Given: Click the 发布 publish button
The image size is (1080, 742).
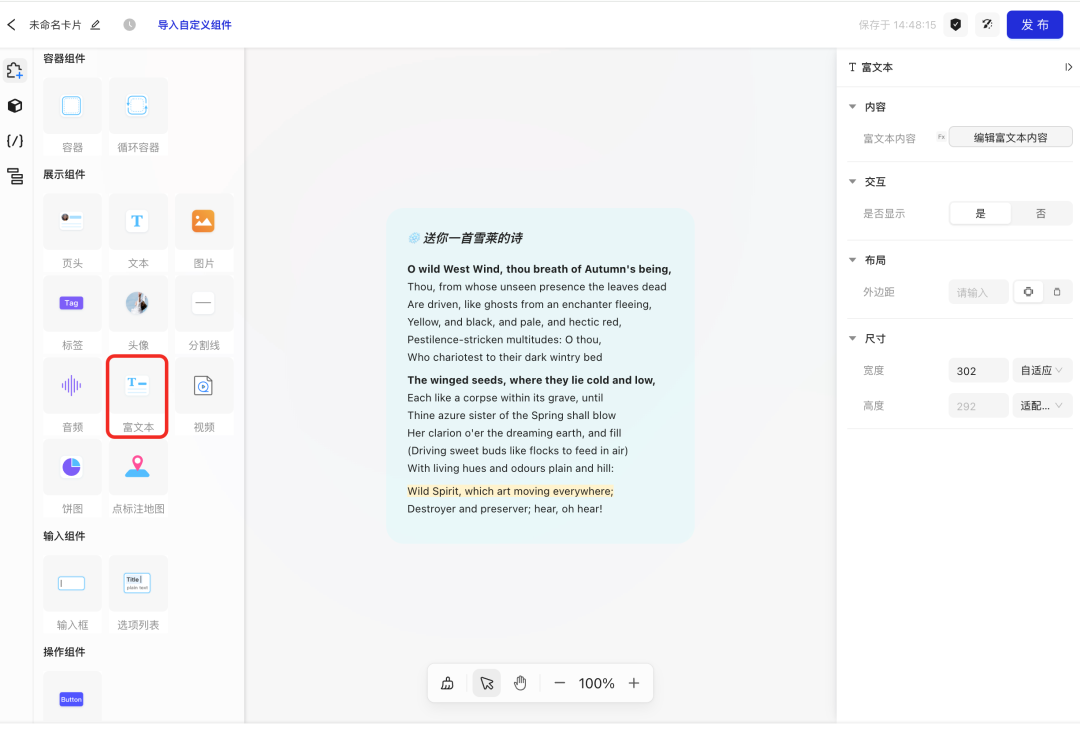Looking at the screenshot, I should pos(1035,25).
